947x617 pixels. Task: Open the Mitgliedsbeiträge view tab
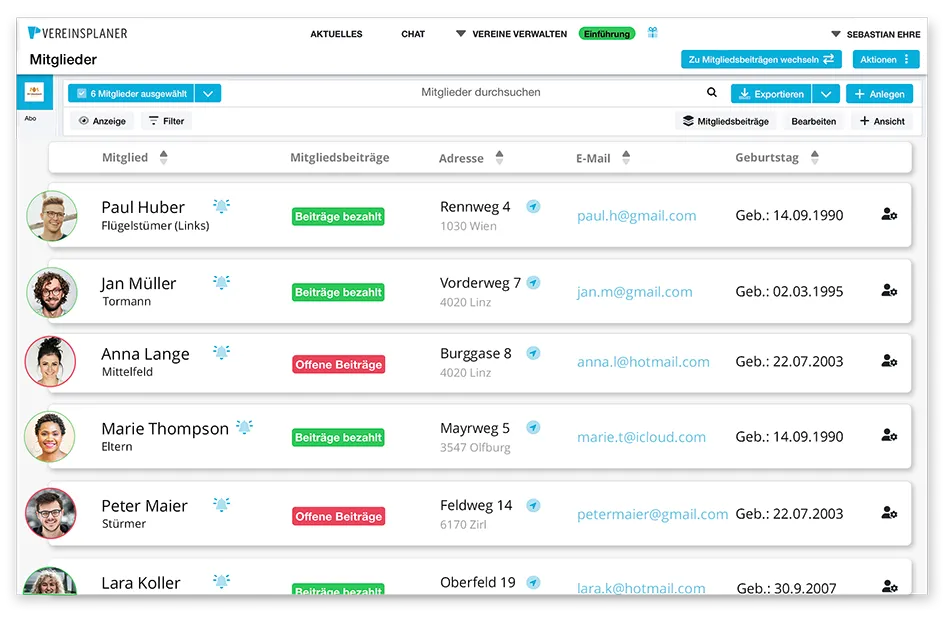coord(726,121)
